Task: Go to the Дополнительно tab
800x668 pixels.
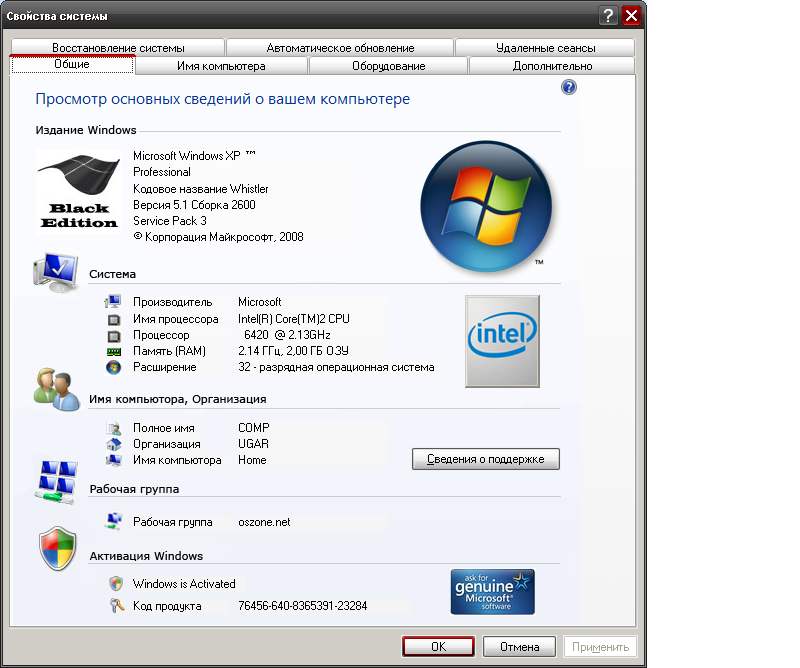Action: (x=552, y=66)
